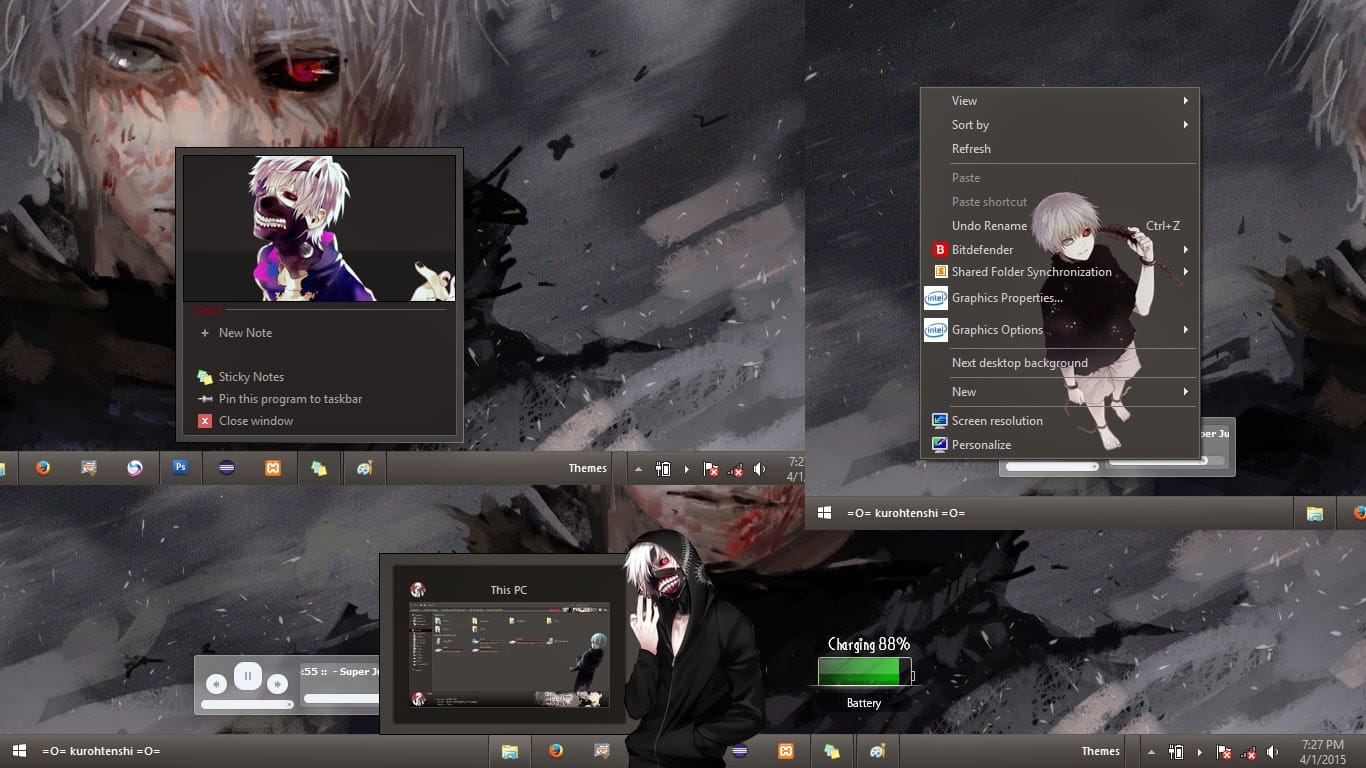Click Next desktop background
This screenshot has height=768, width=1366.
1019,362
